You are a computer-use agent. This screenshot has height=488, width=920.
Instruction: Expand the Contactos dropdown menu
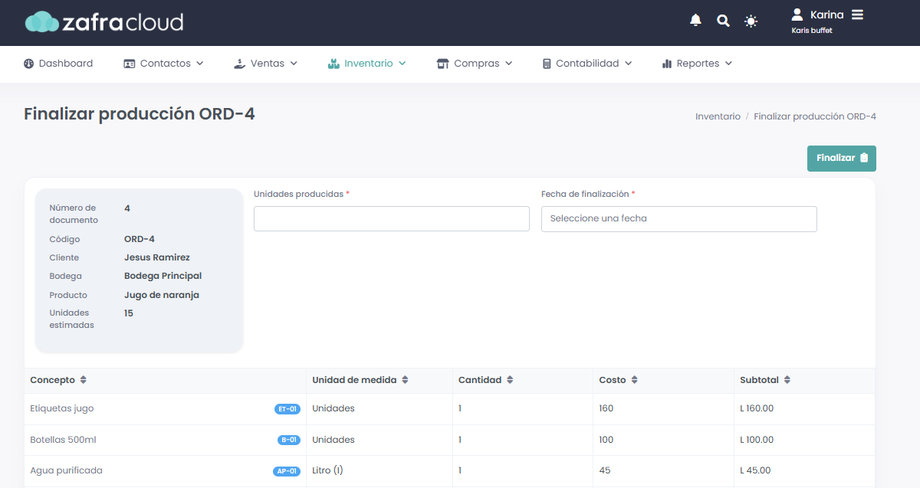click(x=164, y=63)
